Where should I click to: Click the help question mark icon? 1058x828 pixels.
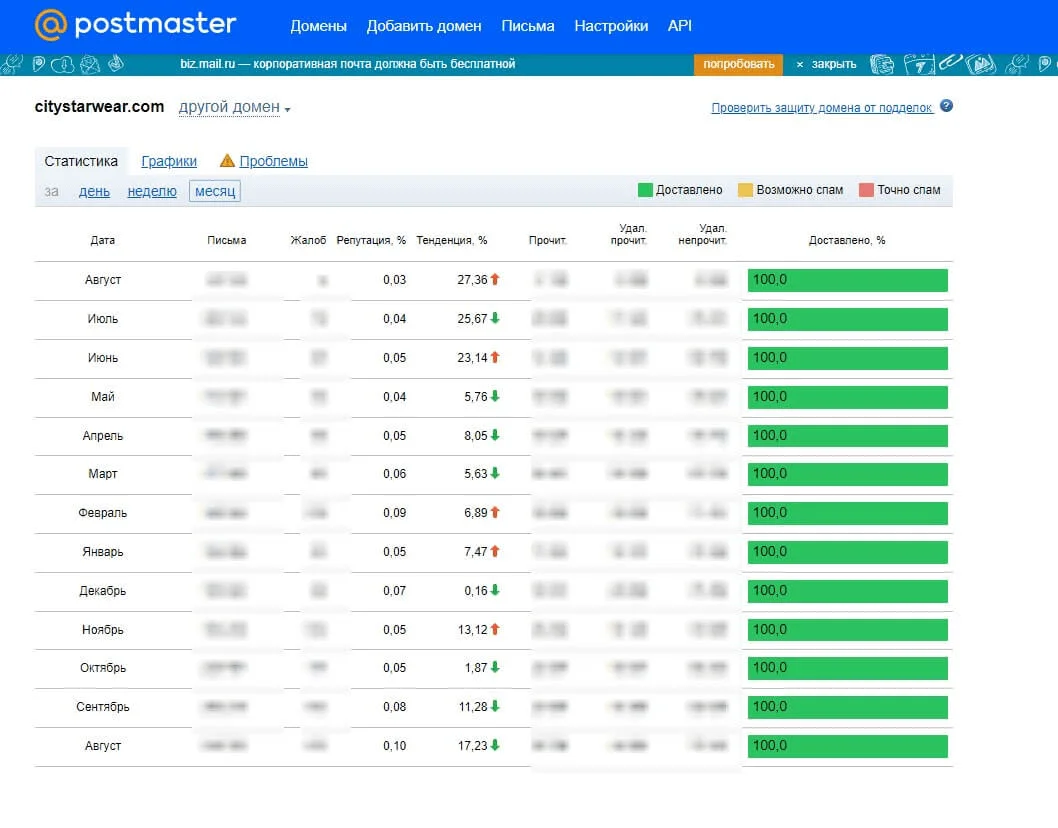click(x=946, y=107)
